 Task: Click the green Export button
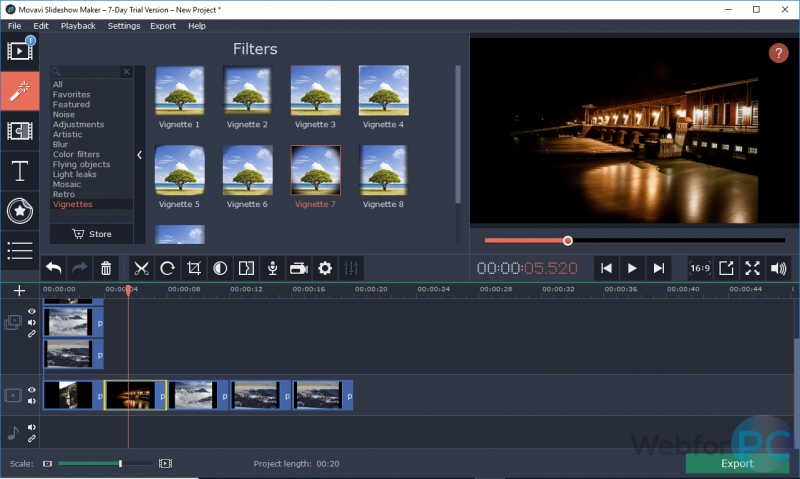tap(736, 464)
